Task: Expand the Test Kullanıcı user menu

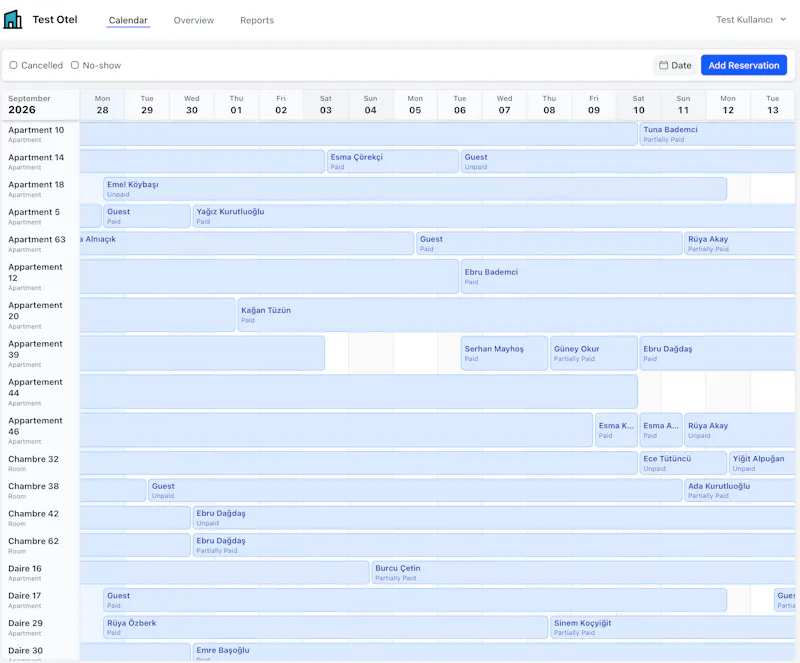Action: [751, 20]
